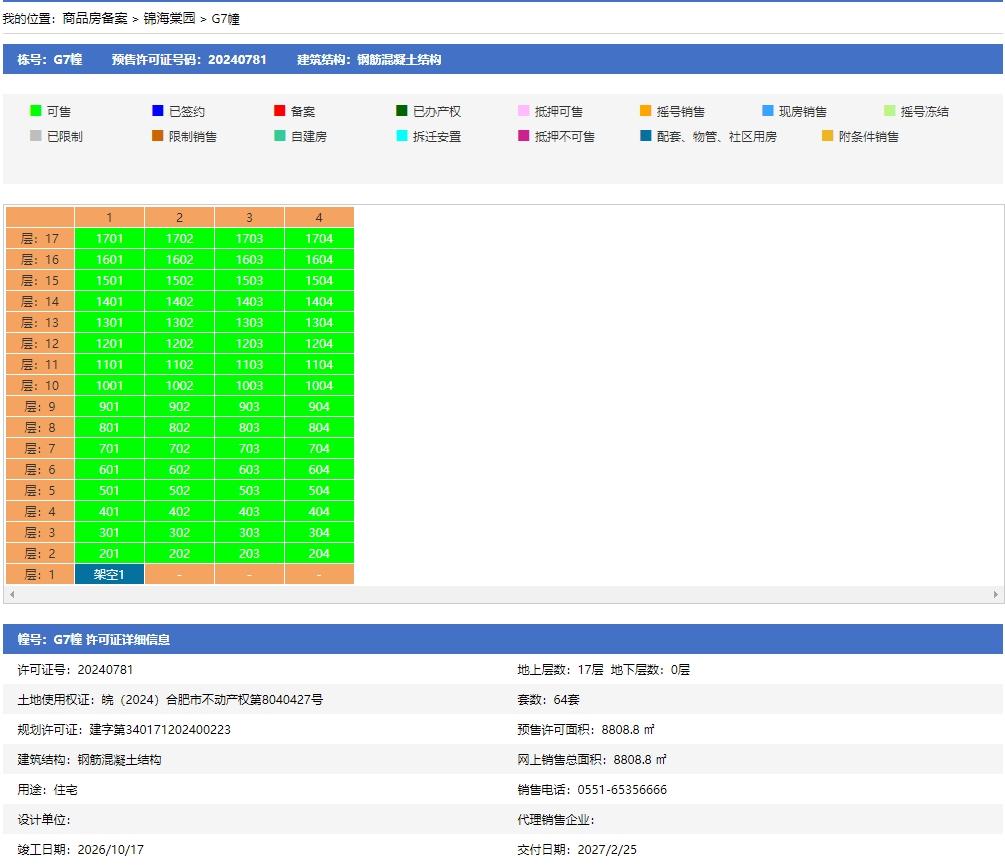Click the green 可售 legend swatch
The height and width of the screenshot is (868, 1005).
pyautogui.click(x=36, y=111)
